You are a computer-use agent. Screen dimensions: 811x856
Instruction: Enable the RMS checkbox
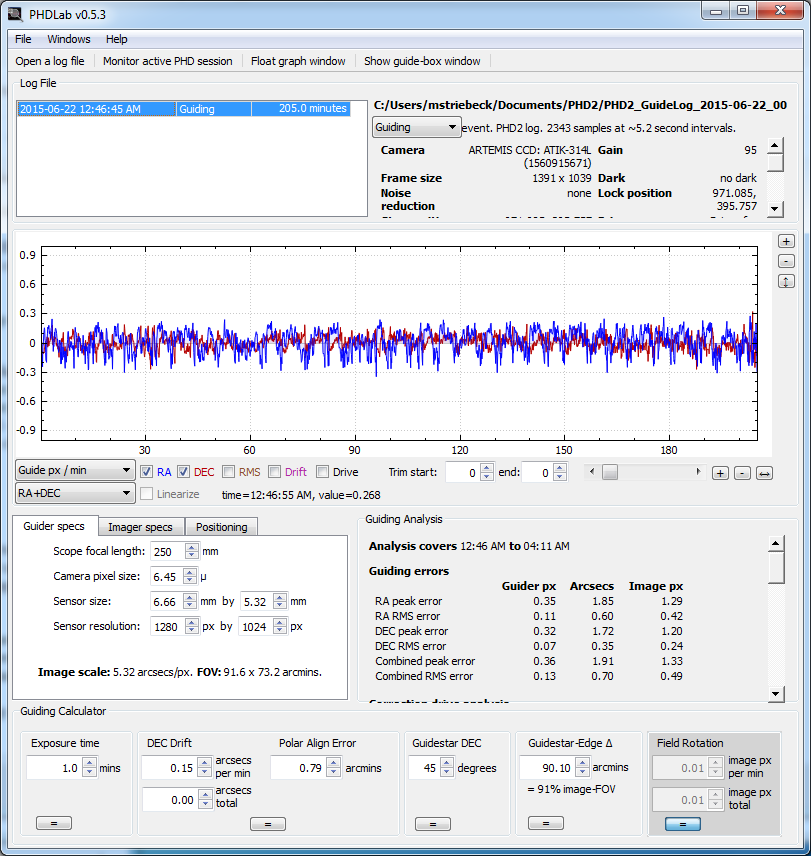coord(229,472)
